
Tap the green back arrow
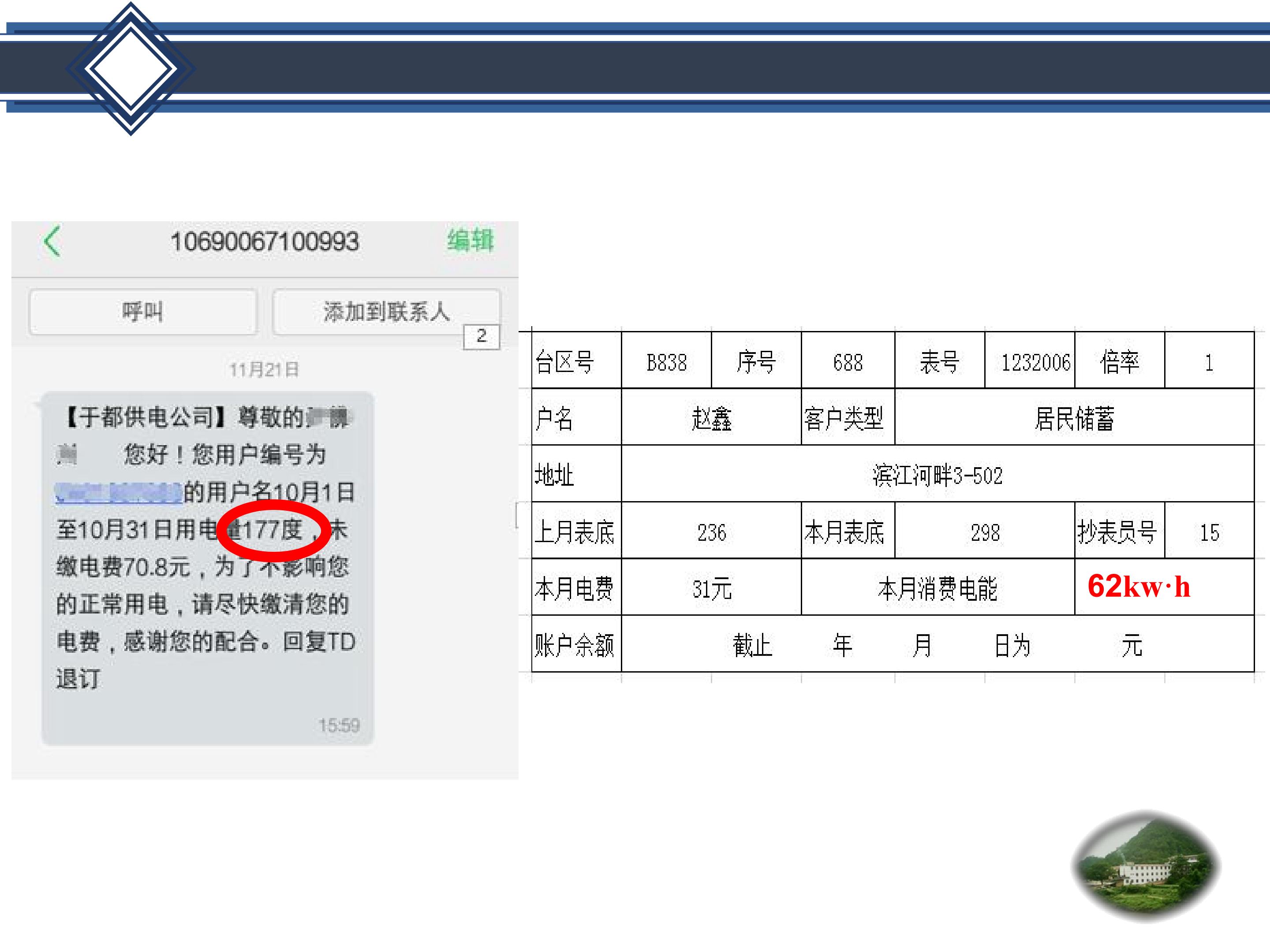[x=52, y=241]
